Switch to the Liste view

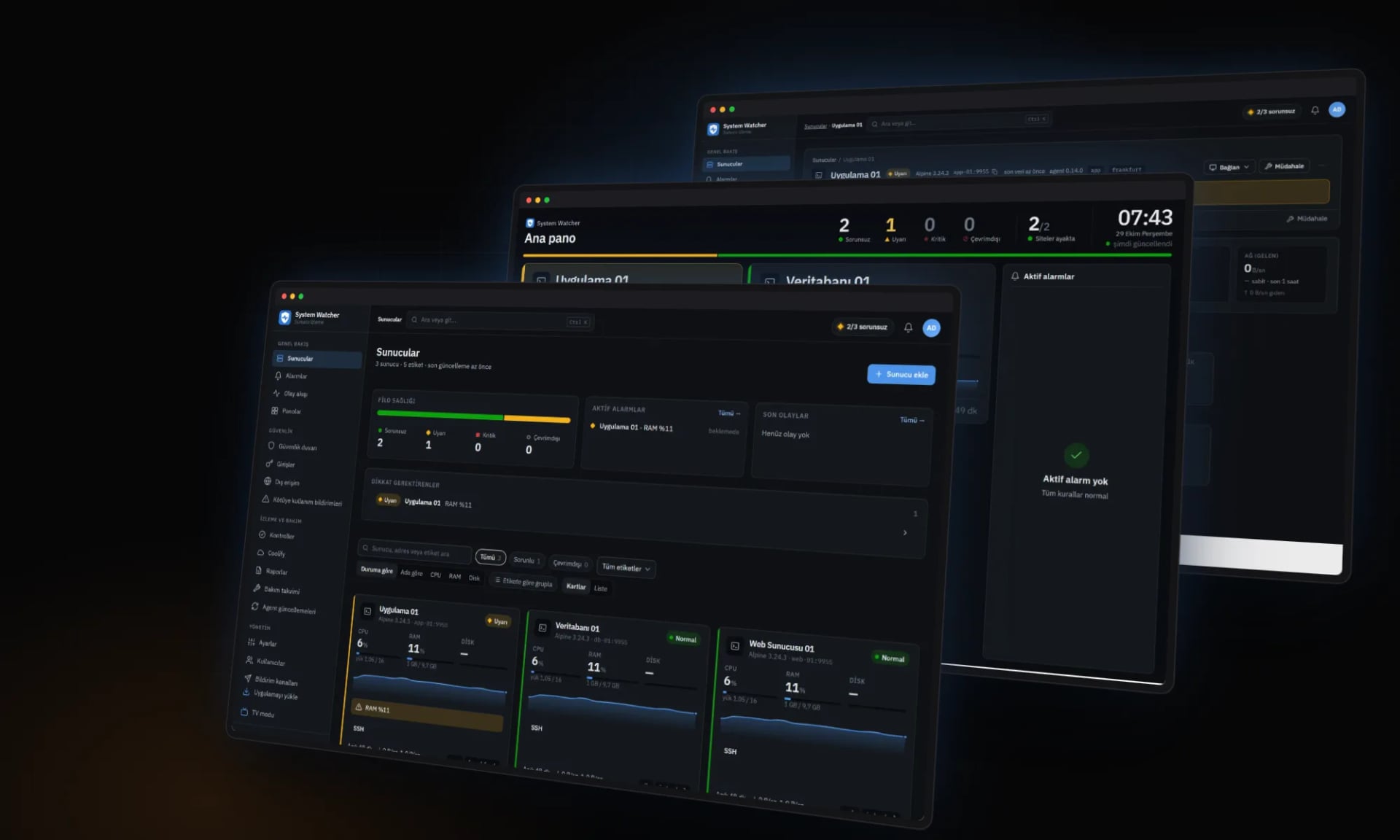coord(600,588)
